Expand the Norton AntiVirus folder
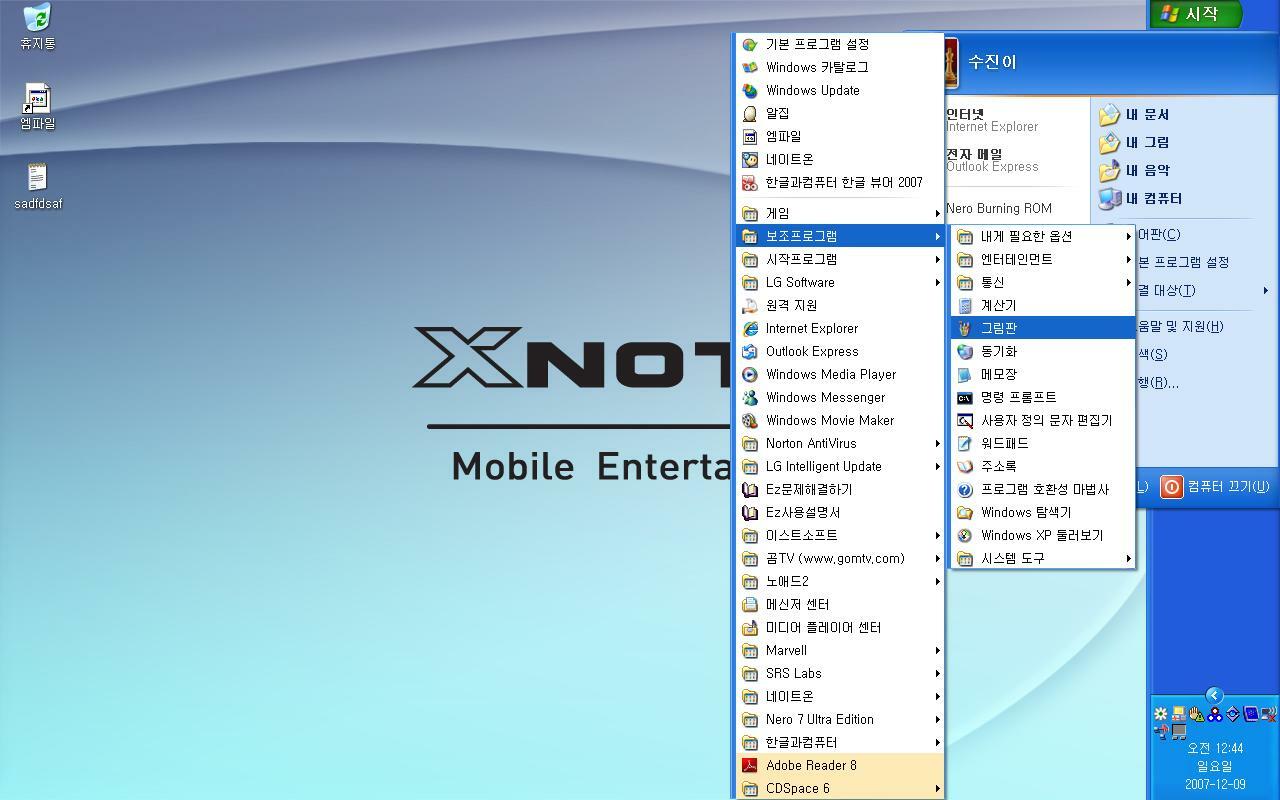1280x800 pixels. point(840,443)
